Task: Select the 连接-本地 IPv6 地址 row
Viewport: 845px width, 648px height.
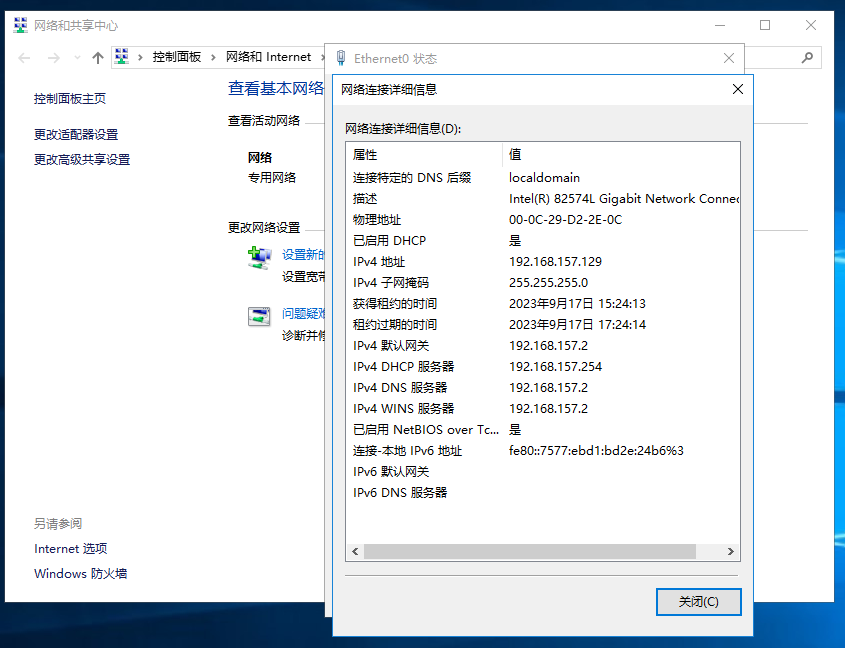Action: point(543,451)
